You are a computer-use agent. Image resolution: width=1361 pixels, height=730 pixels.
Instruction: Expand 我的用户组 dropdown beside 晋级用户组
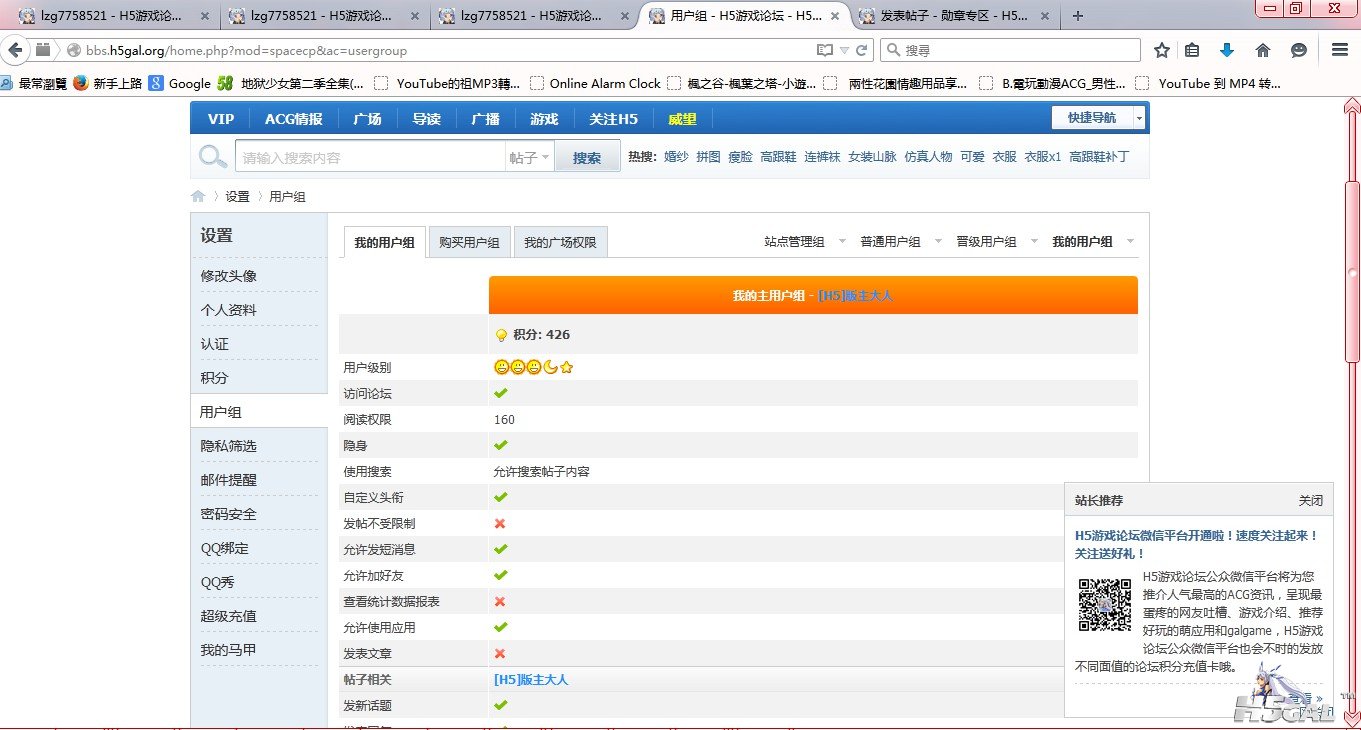[1130, 242]
